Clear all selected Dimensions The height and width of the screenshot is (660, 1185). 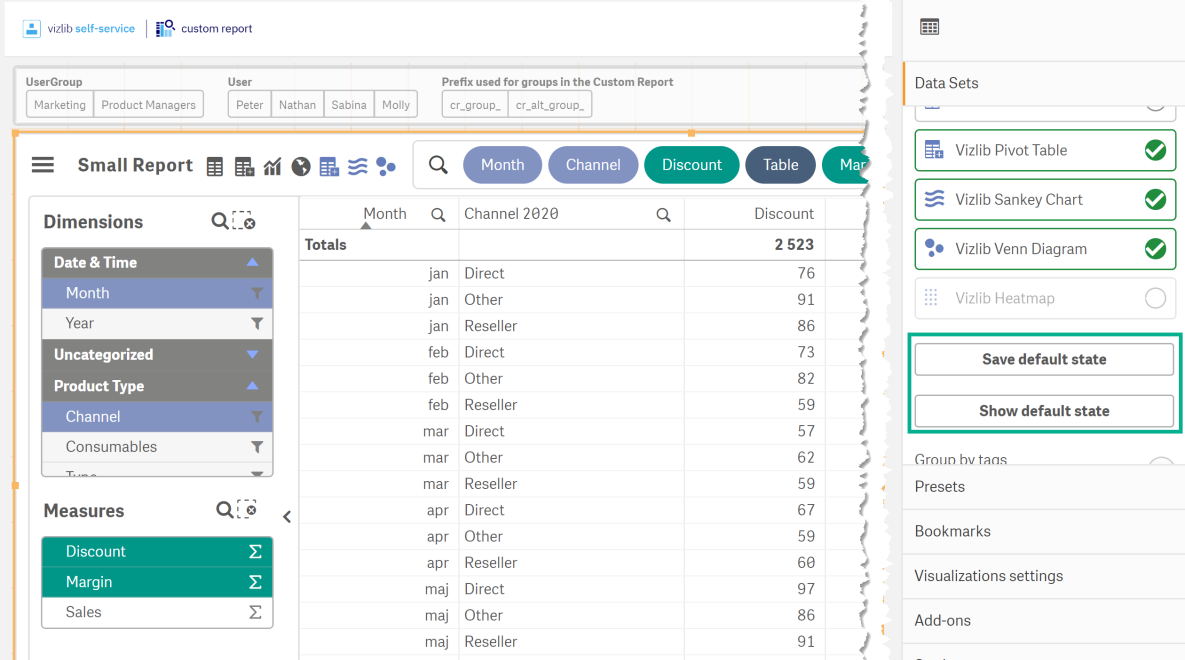(244, 221)
